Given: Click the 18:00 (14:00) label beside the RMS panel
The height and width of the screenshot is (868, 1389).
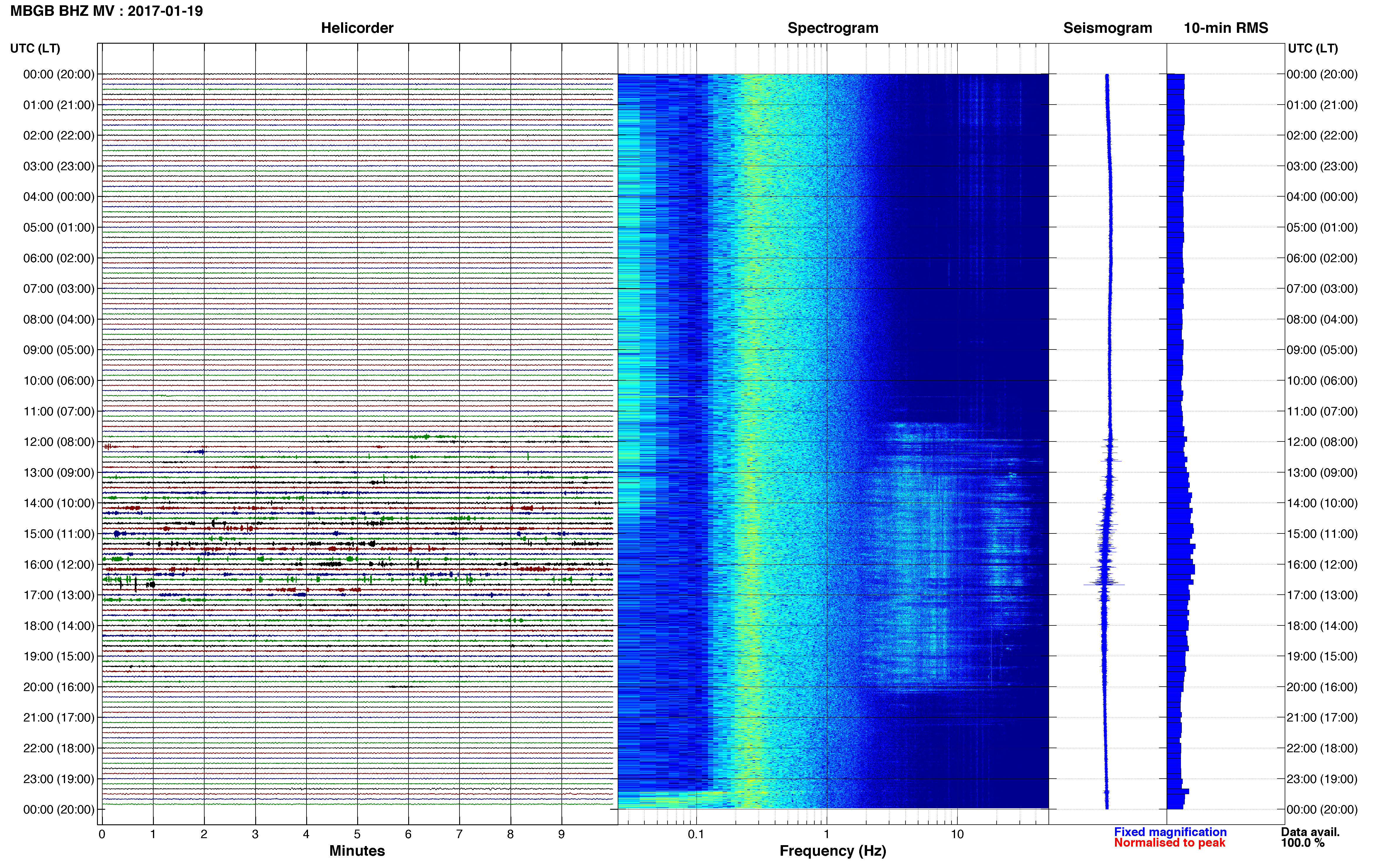Looking at the screenshot, I should (1322, 626).
